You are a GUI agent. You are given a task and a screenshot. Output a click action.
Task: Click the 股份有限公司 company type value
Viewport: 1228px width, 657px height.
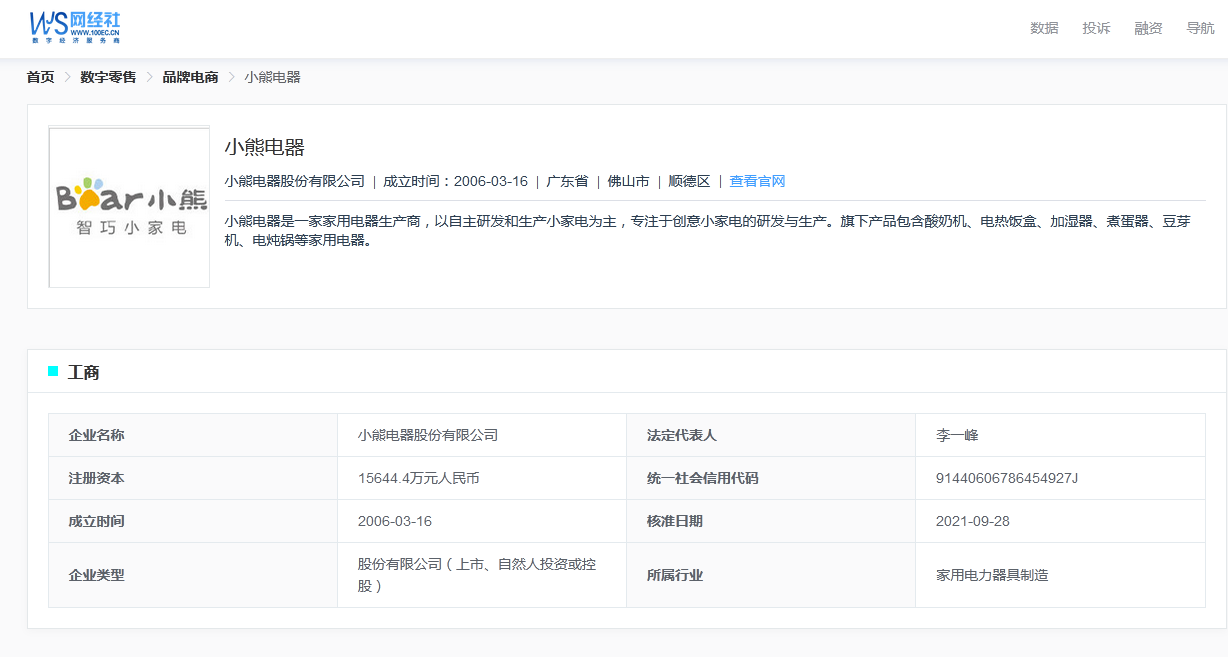477,575
